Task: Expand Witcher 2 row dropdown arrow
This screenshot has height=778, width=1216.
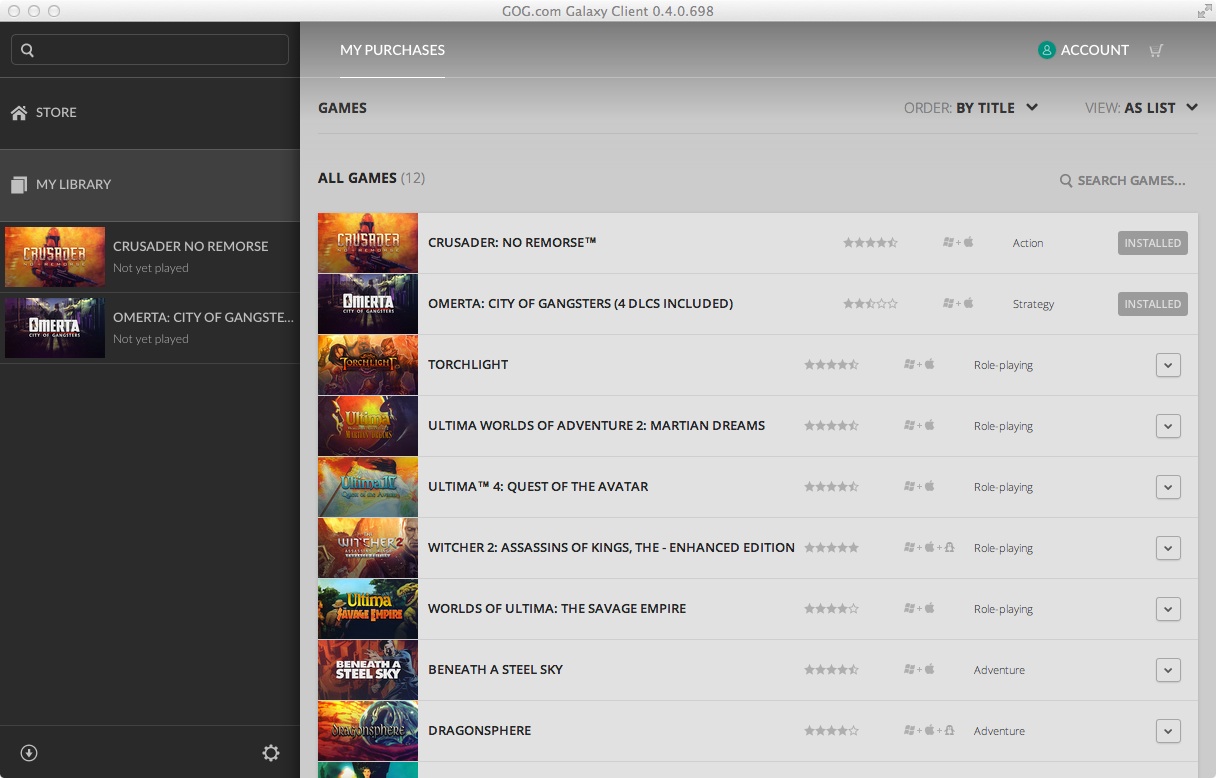Action: (x=1168, y=548)
